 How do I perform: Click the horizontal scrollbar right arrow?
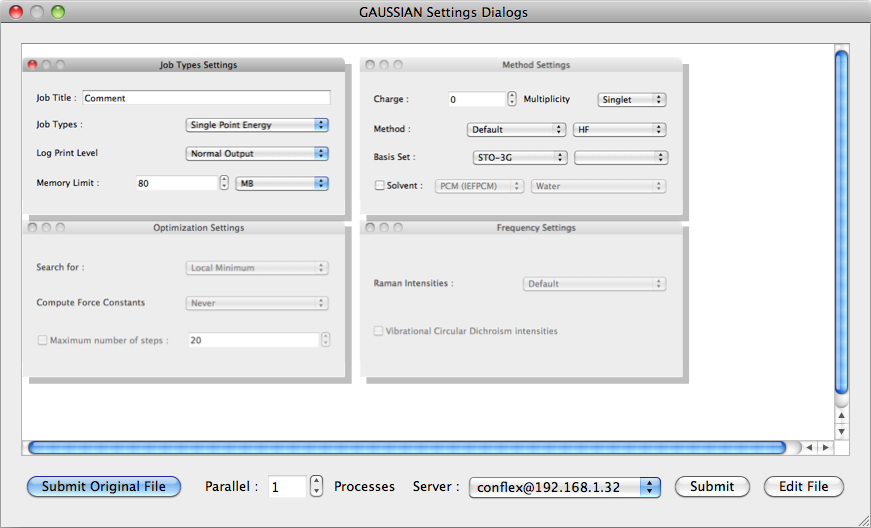(825, 447)
